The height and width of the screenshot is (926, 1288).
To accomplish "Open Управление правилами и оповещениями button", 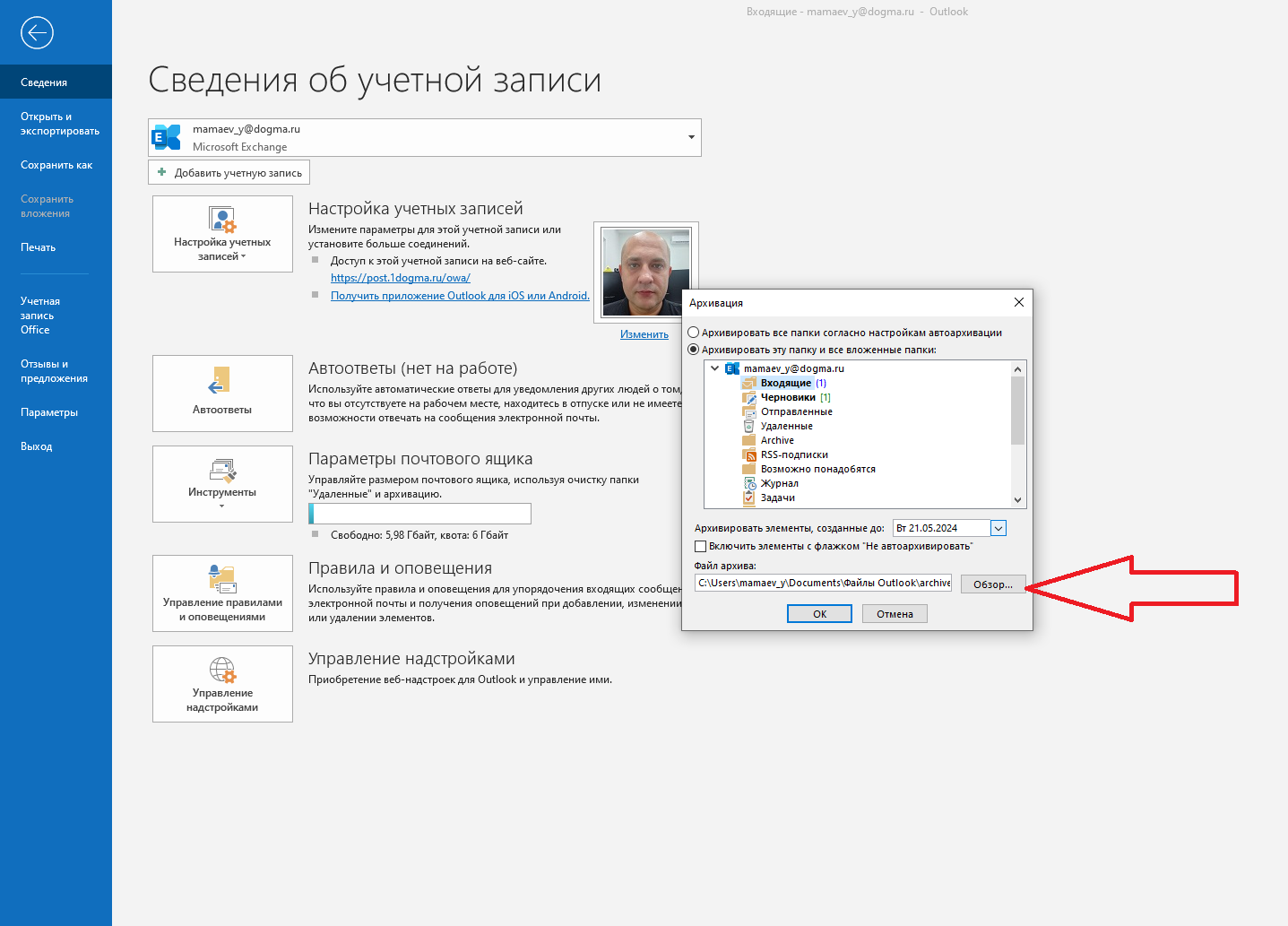I will pyautogui.click(x=222, y=593).
